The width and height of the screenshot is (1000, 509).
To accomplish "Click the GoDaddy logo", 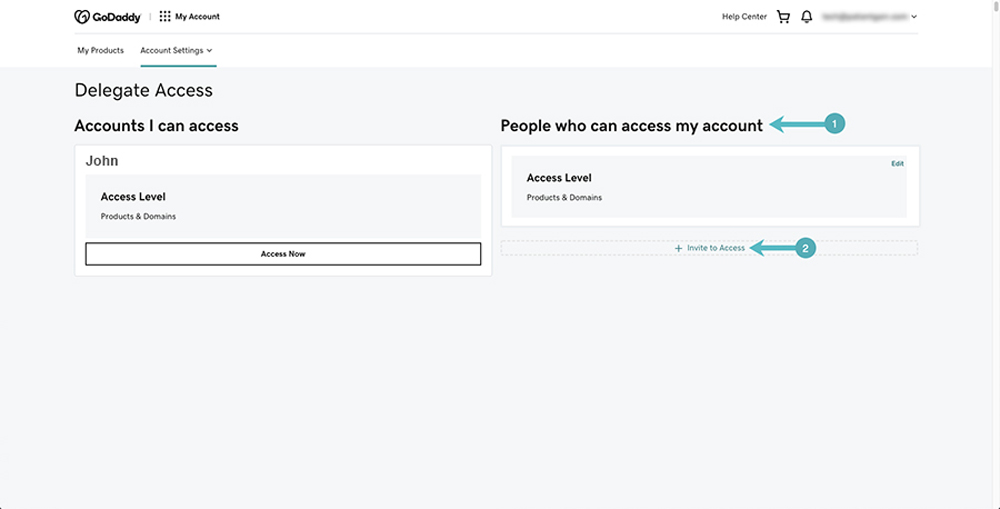I will (x=107, y=17).
